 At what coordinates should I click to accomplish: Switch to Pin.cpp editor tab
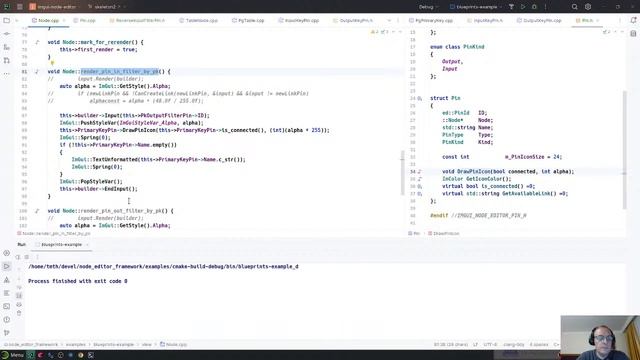coord(84,20)
